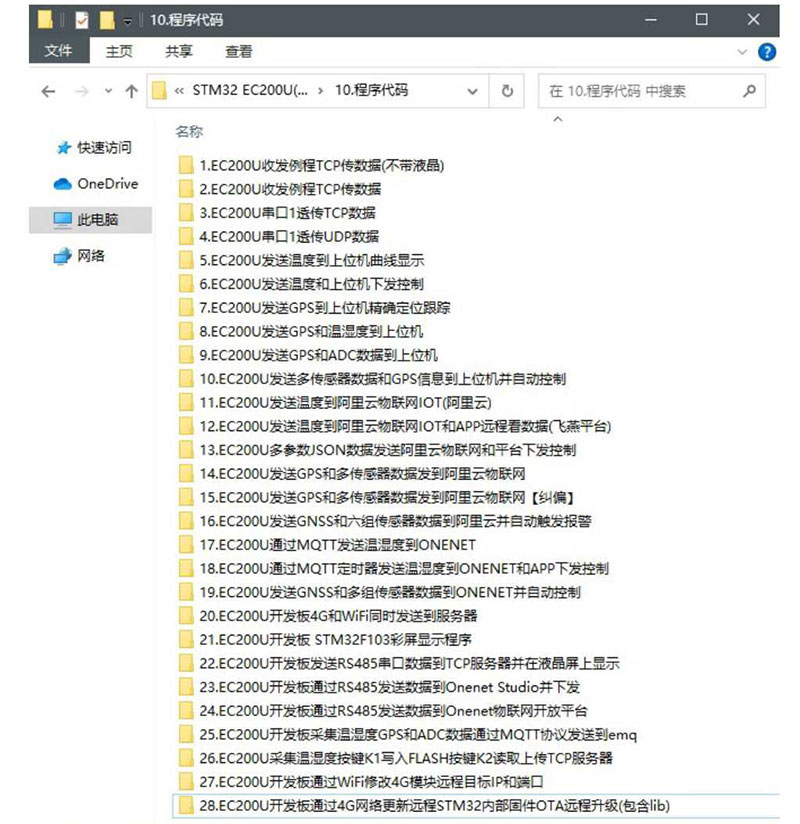Image resolution: width=800 pixels, height=824 pixels.
Task: Click folder icon of 14.EC200U发送GPS和多传感器数据
Action: point(186,473)
